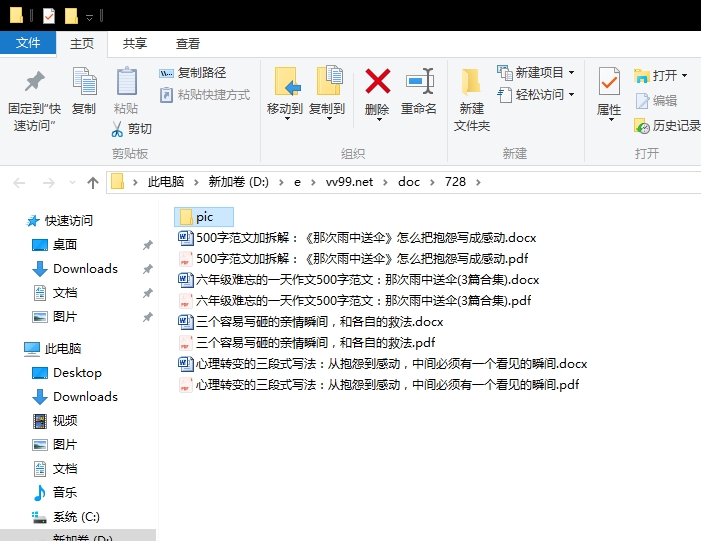Image resolution: width=701 pixels, height=541 pixels.
Task: Expand dropdown arrow under Move to
Action: (287, 119)
